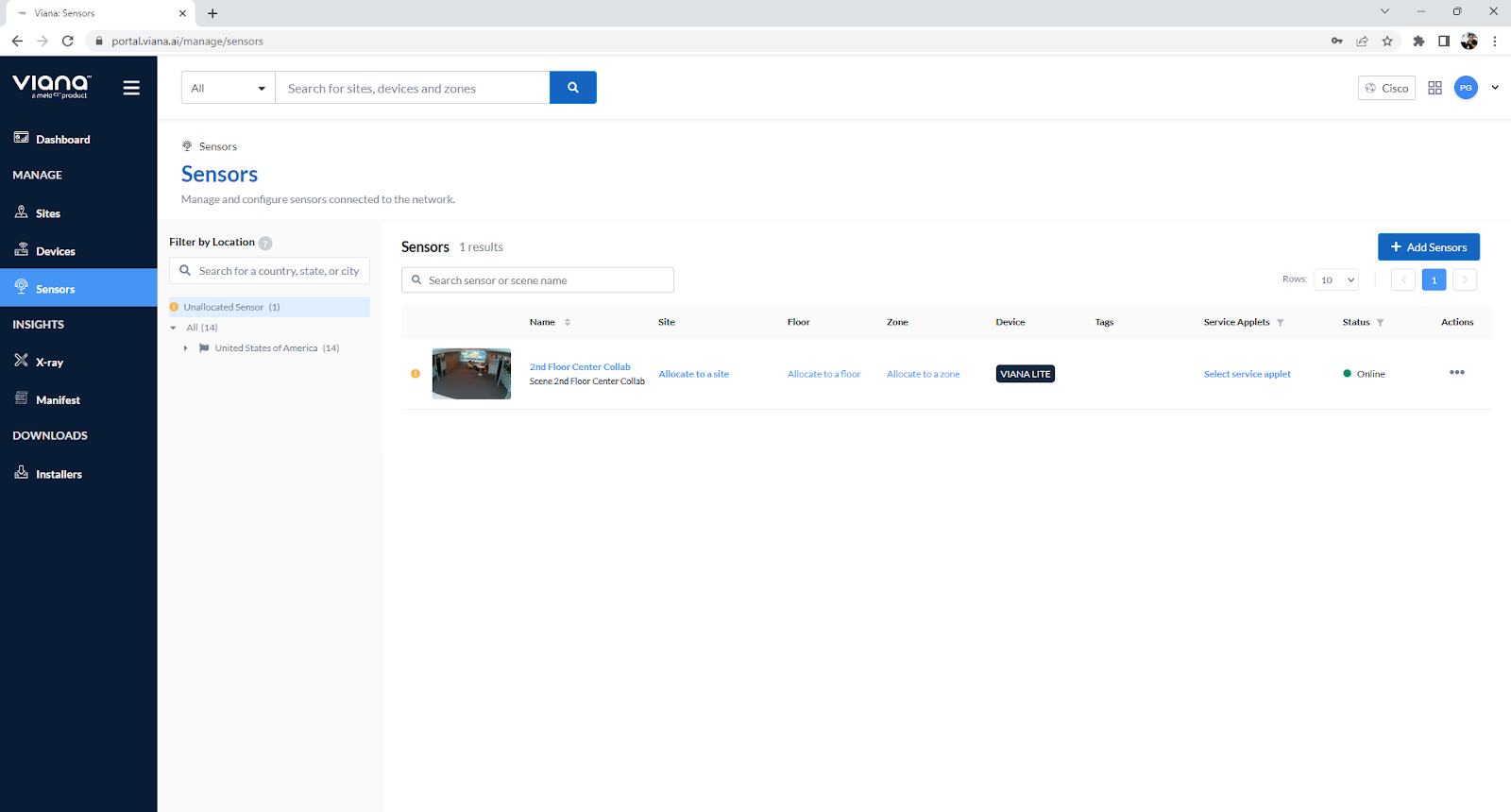Focus the sensor or scene name search field

coord(546,280)
